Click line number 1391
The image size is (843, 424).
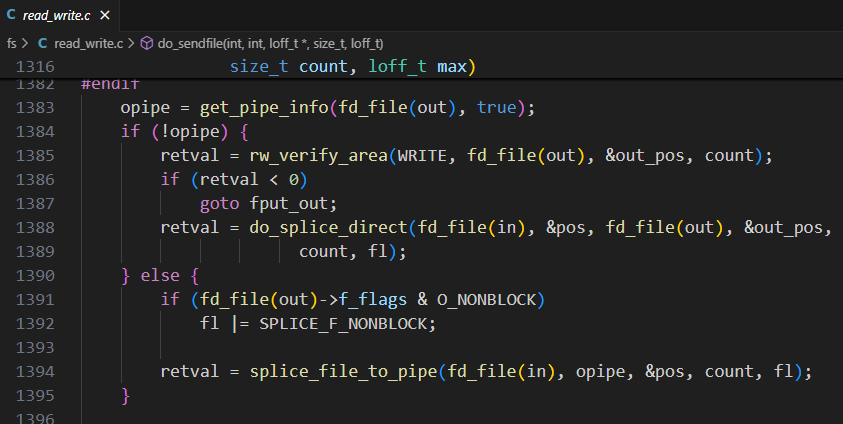tap(35, 299)
